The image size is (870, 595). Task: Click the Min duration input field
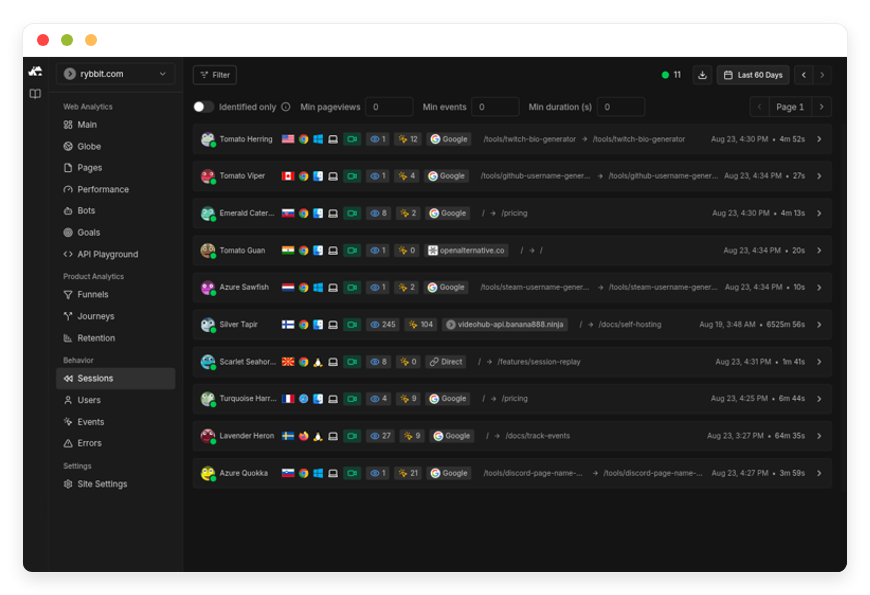[x=620, y=107]
